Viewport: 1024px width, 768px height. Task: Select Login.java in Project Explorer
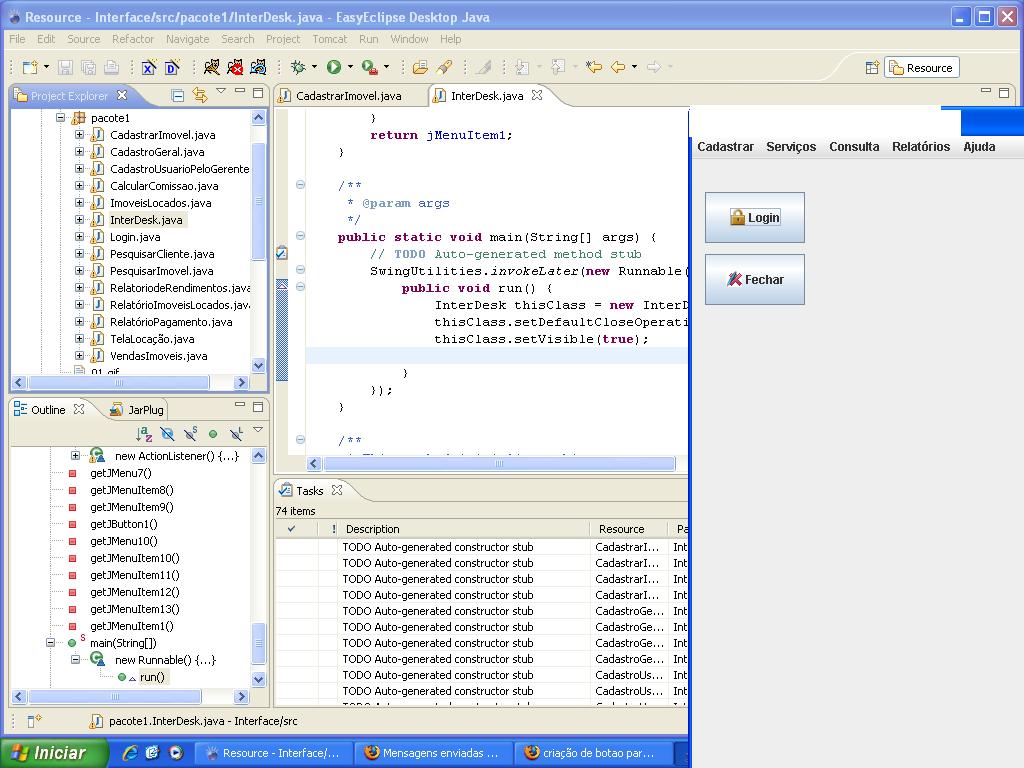point(135,237)
